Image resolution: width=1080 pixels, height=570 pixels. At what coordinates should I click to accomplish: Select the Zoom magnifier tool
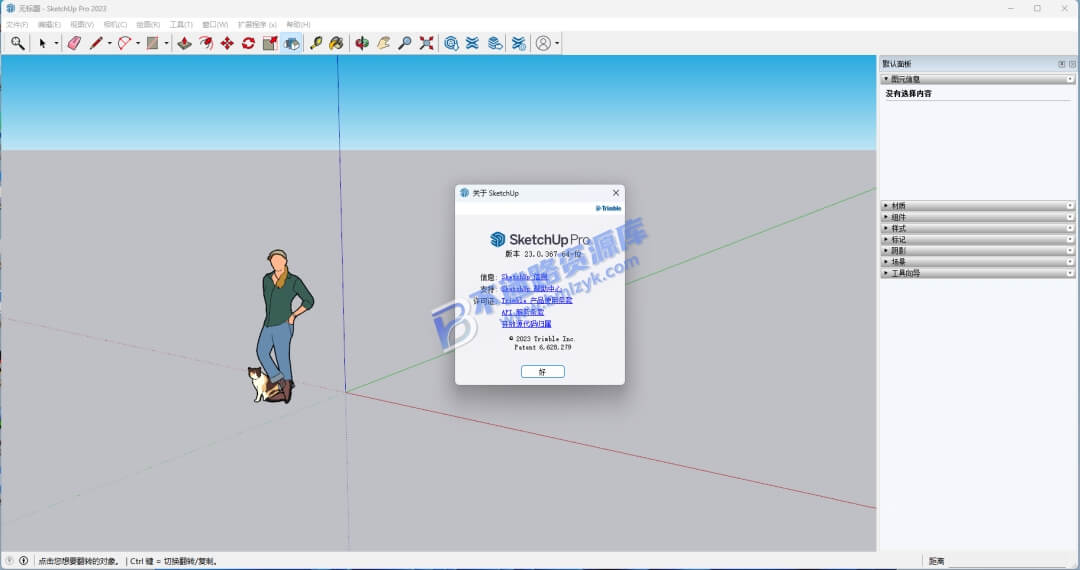(x=405, y=43)
